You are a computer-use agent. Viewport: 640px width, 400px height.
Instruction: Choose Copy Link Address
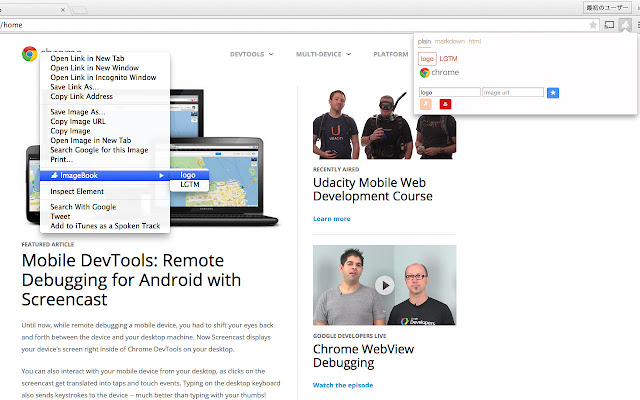coord(105,96)
